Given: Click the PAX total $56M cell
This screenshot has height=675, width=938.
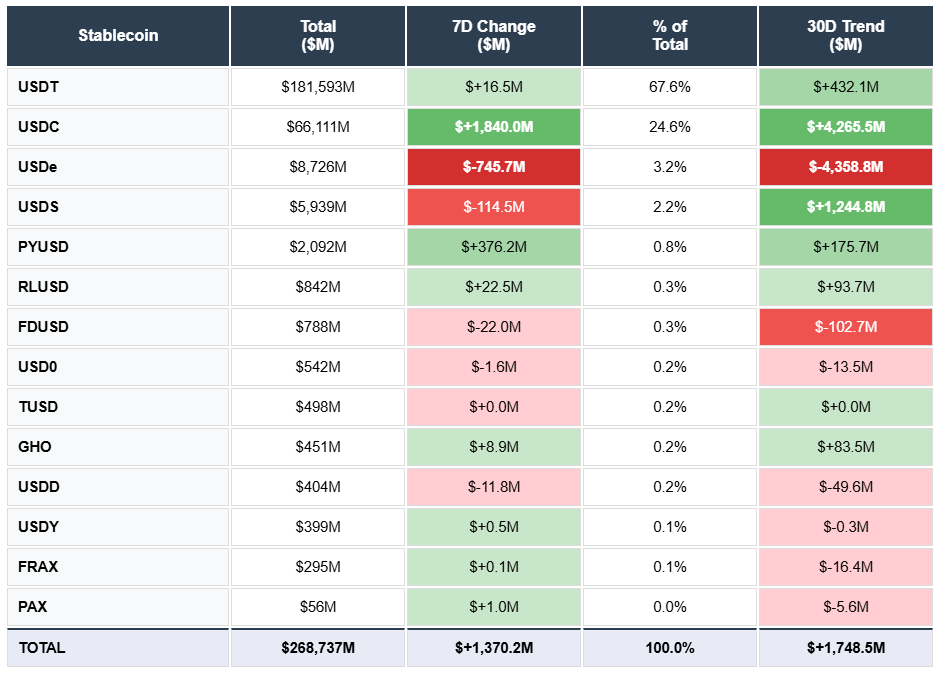Looking at the screenshot, I should point(318,607).
